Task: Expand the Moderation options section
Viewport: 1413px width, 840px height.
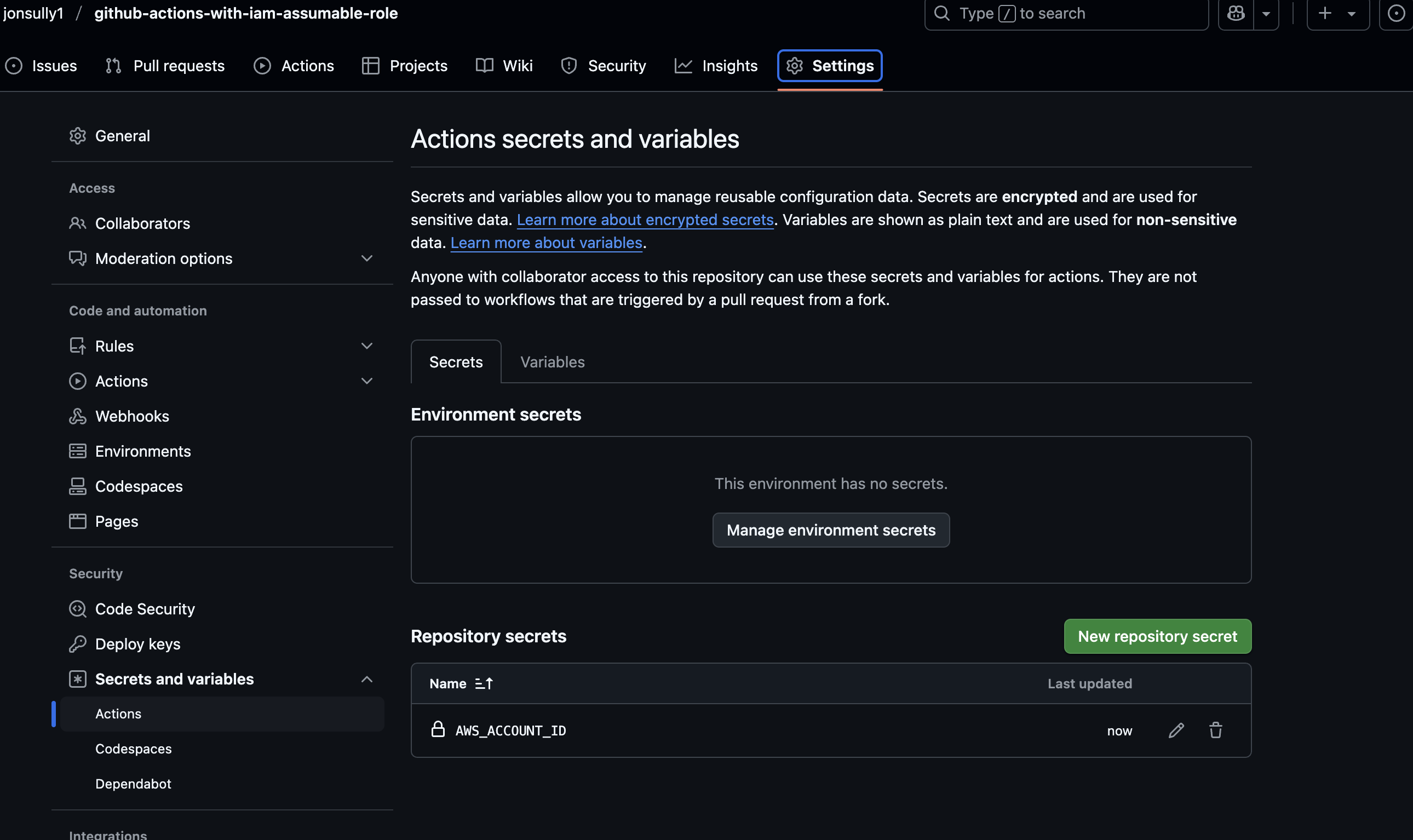Action: (367, 258)
